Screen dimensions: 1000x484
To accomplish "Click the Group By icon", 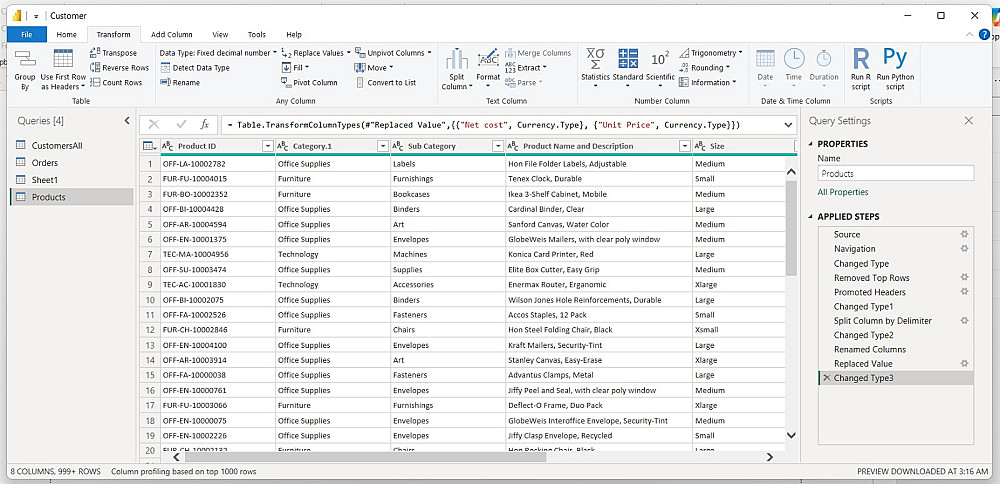I will (x=25, y=60).
